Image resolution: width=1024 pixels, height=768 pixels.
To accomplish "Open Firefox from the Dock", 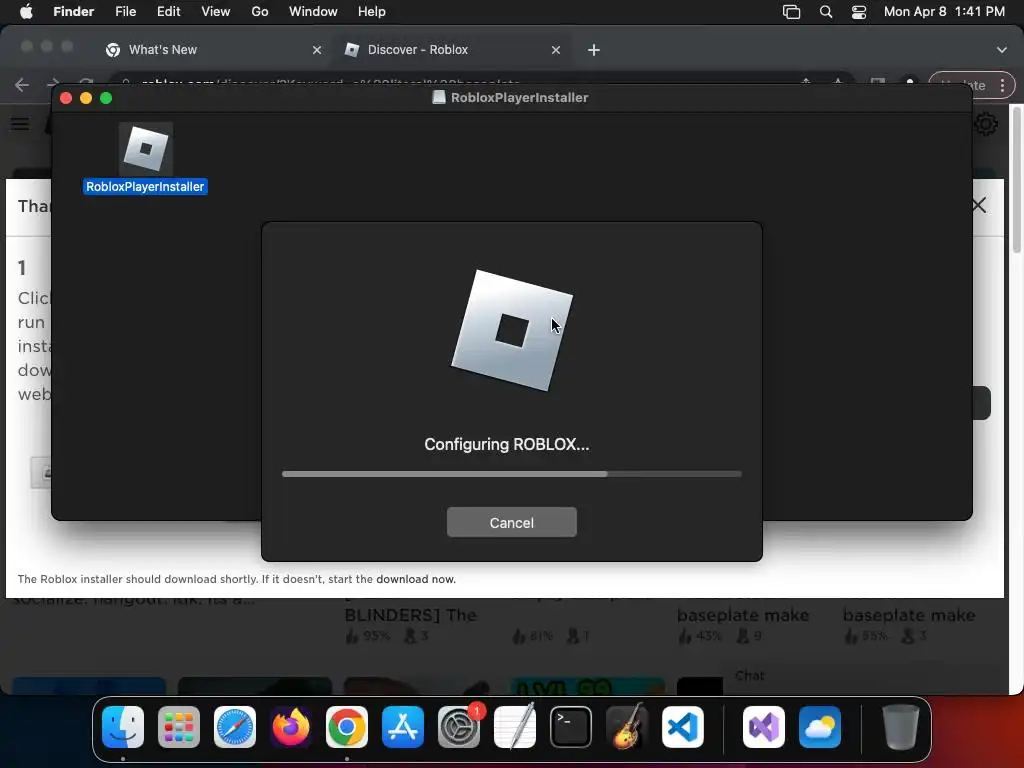I will (x=291, y=727).
